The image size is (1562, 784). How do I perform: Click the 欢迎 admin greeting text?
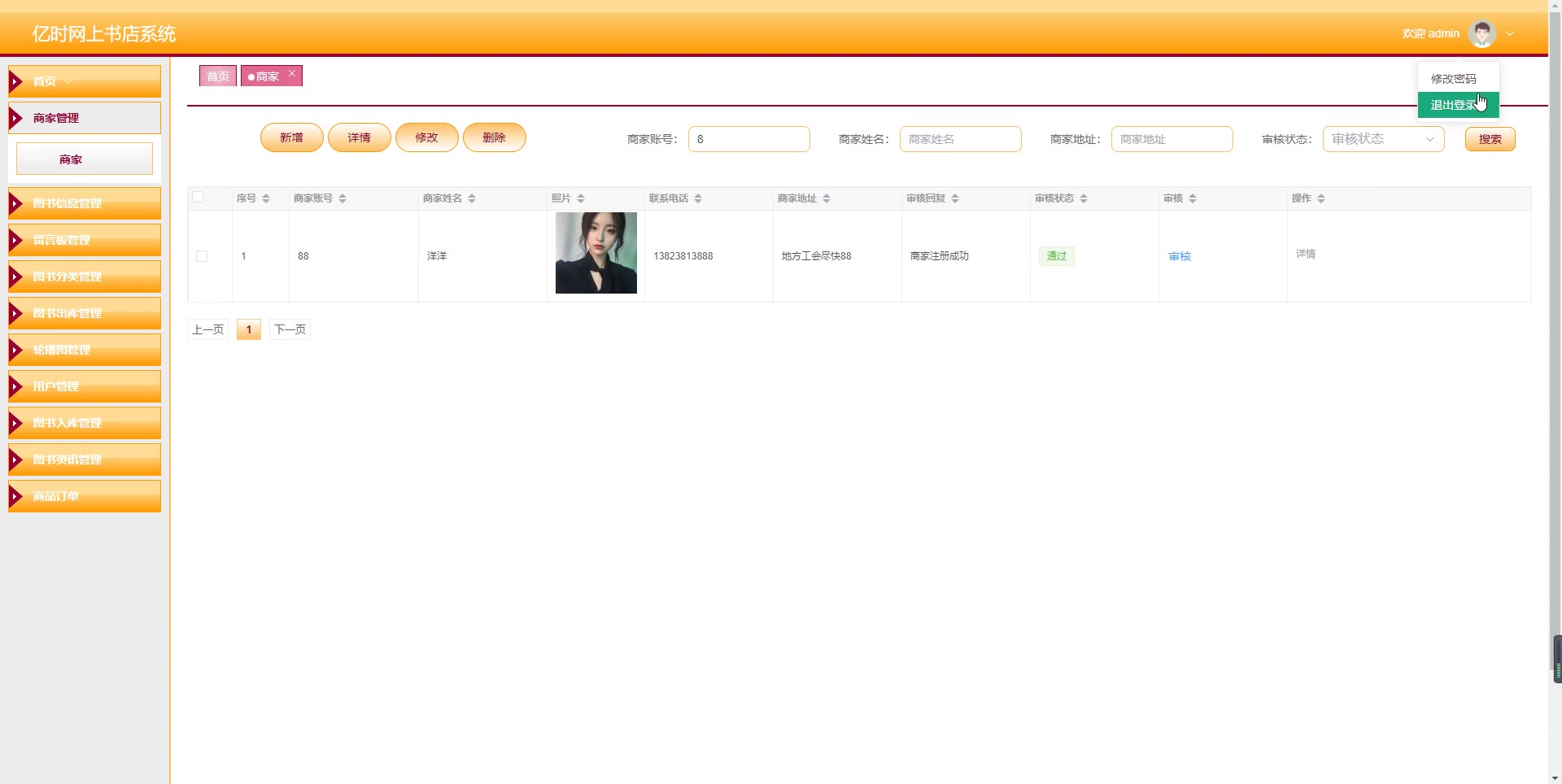tap(1430, 34)
